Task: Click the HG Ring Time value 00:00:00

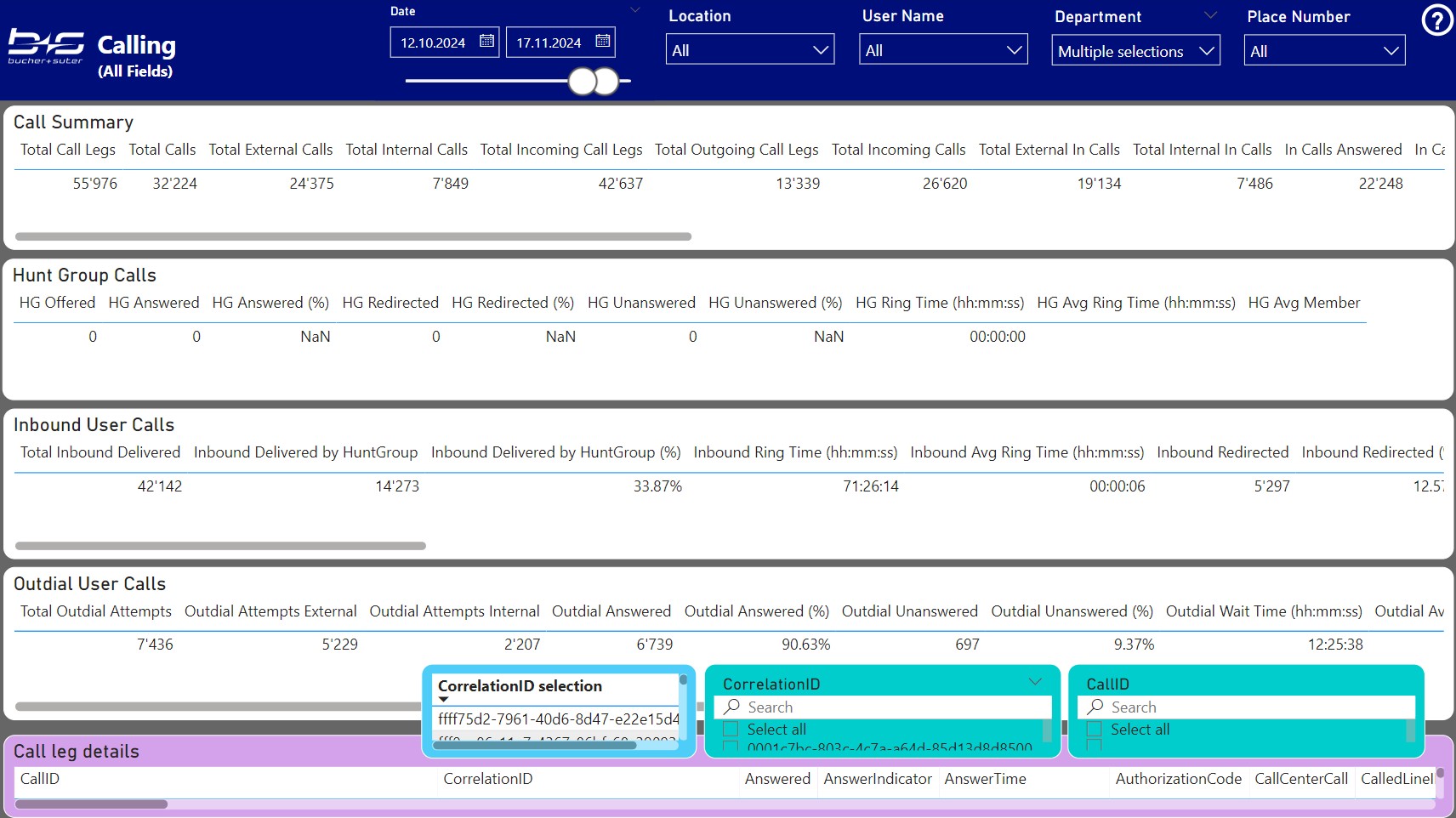Action: click(x=998, y=337)
